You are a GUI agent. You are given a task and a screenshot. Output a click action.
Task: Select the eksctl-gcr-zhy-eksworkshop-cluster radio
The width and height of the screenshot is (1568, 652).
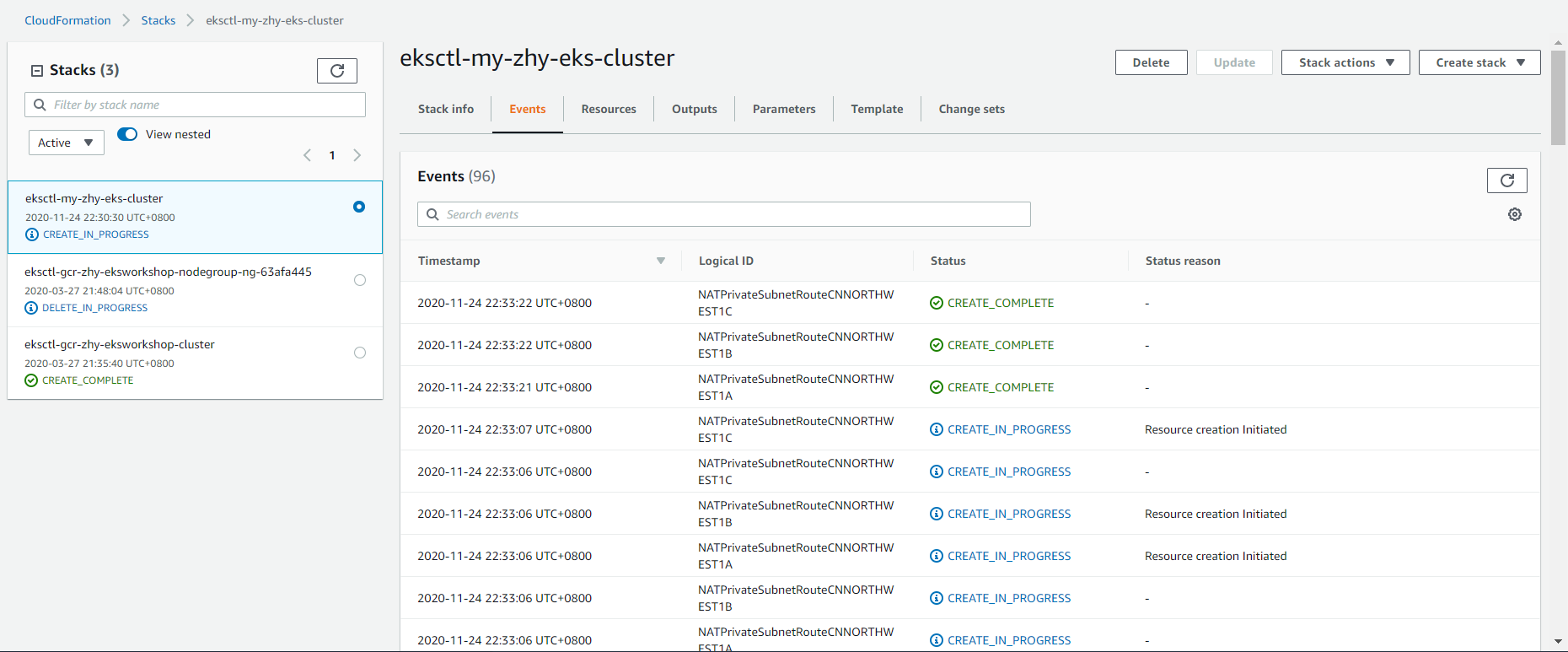click(360, 353)
